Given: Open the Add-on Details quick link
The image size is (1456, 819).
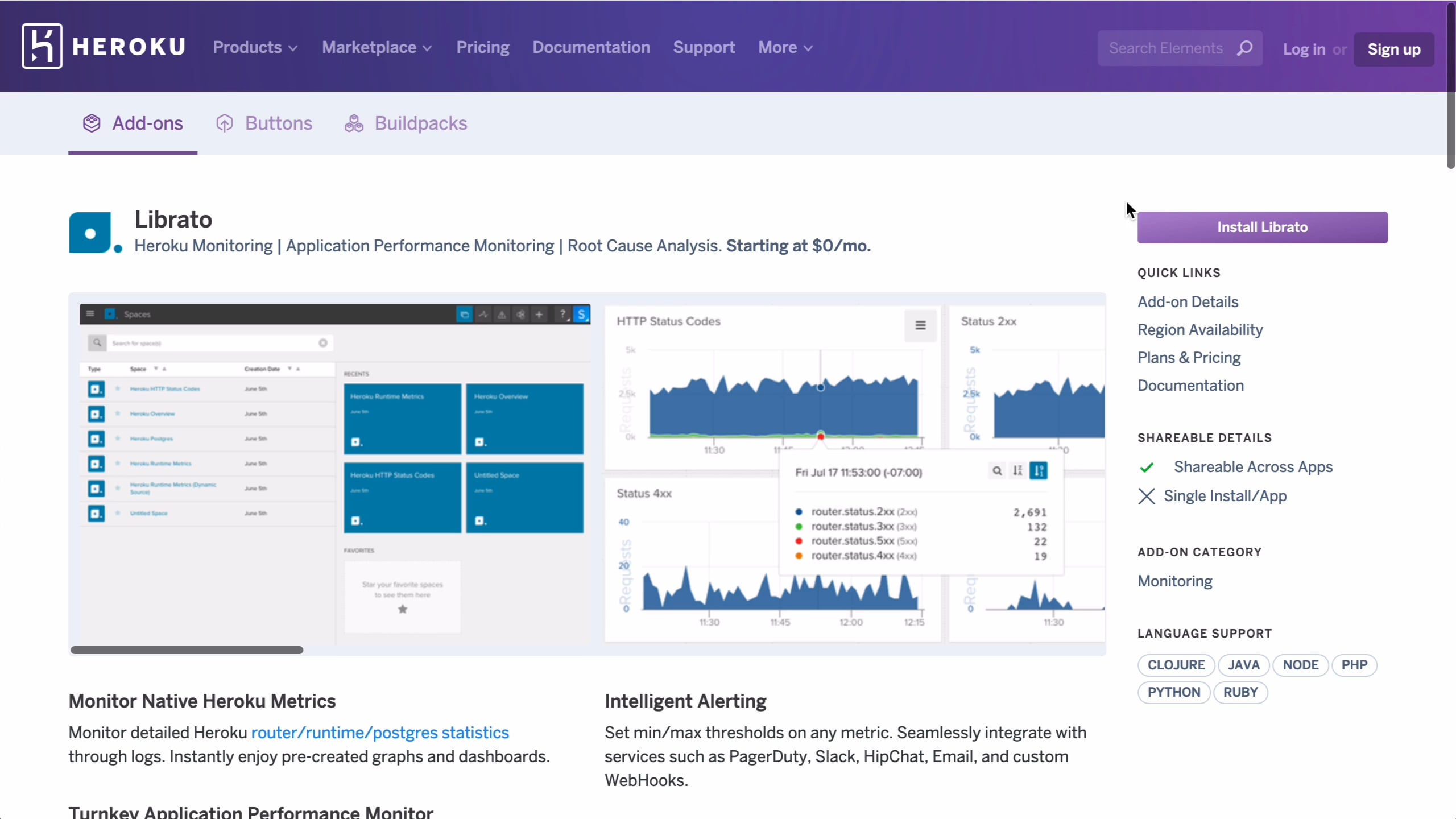Looking at the screenshot, I should pyautogui.click(x=1188, y=301).
